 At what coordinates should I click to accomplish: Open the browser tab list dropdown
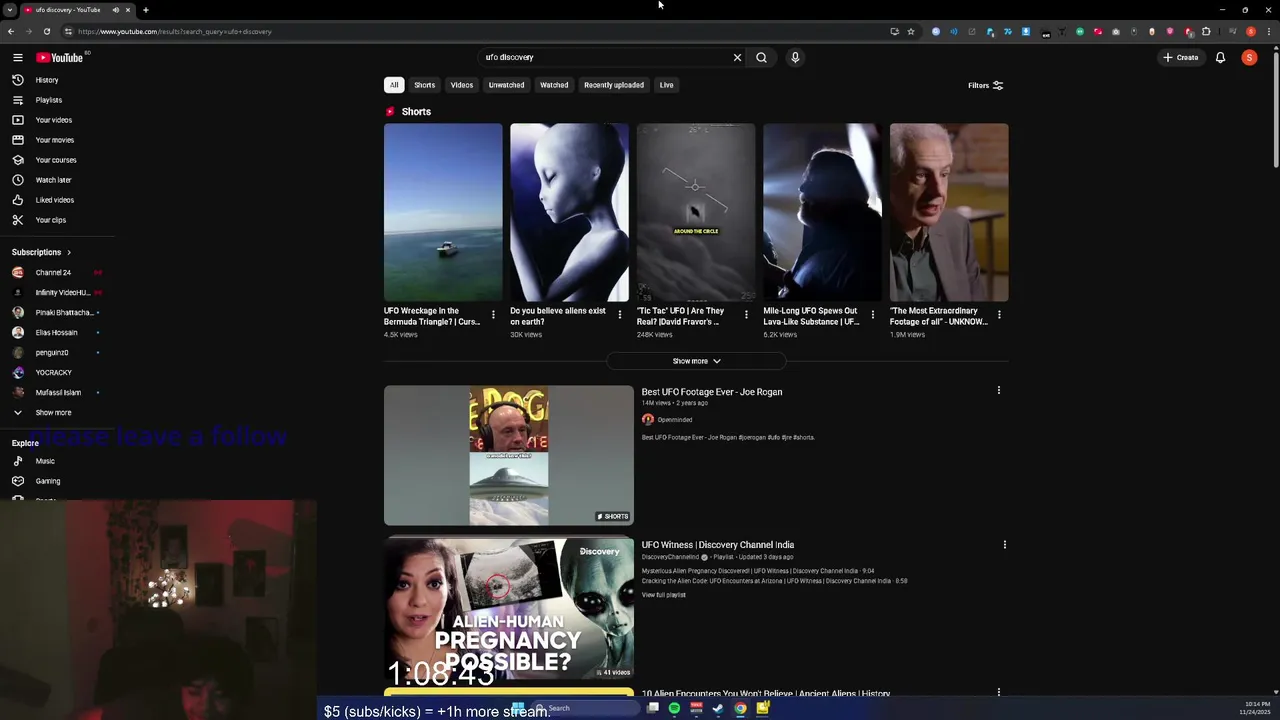[x=9, y=10]
